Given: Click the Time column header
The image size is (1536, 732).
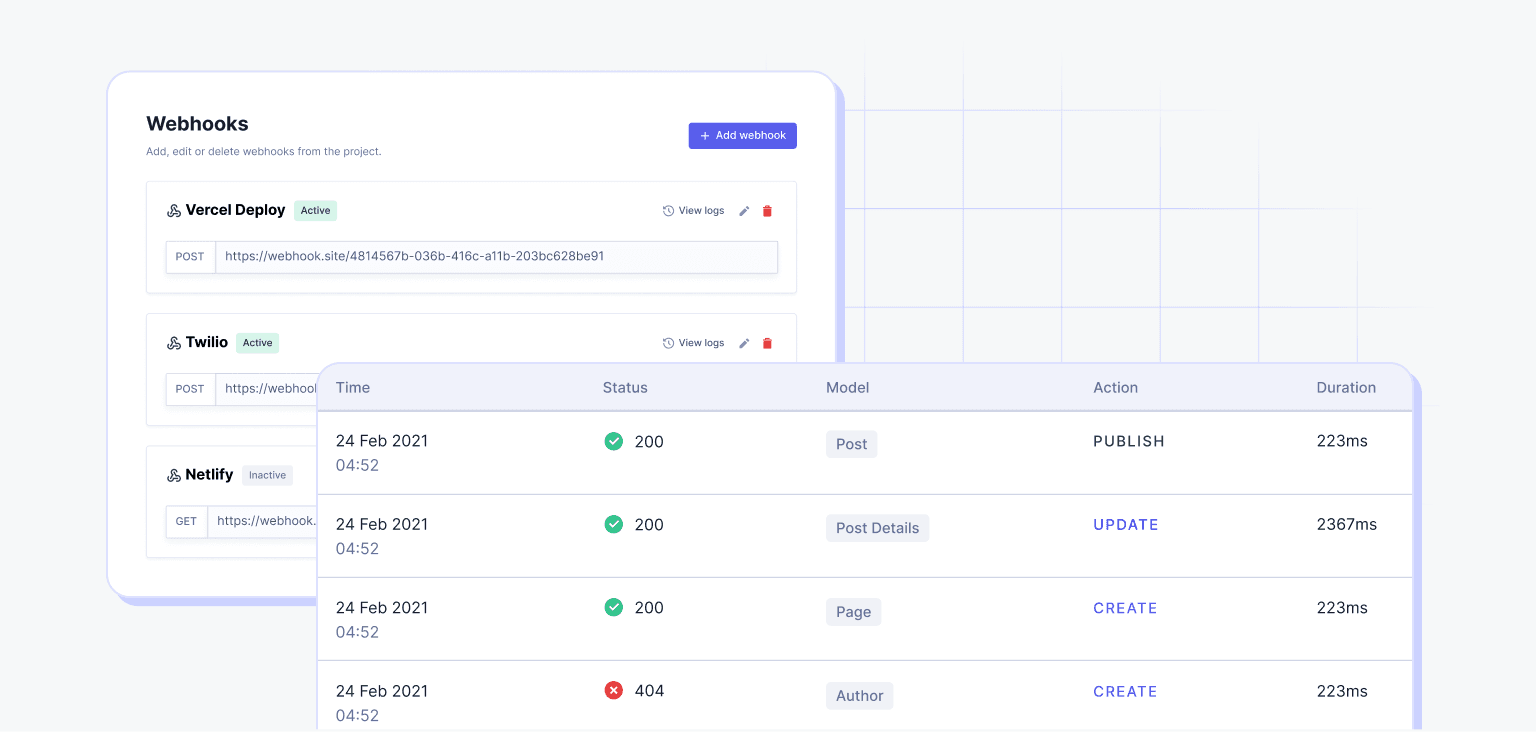Looking at the screenshot, I should pos(353,388).
